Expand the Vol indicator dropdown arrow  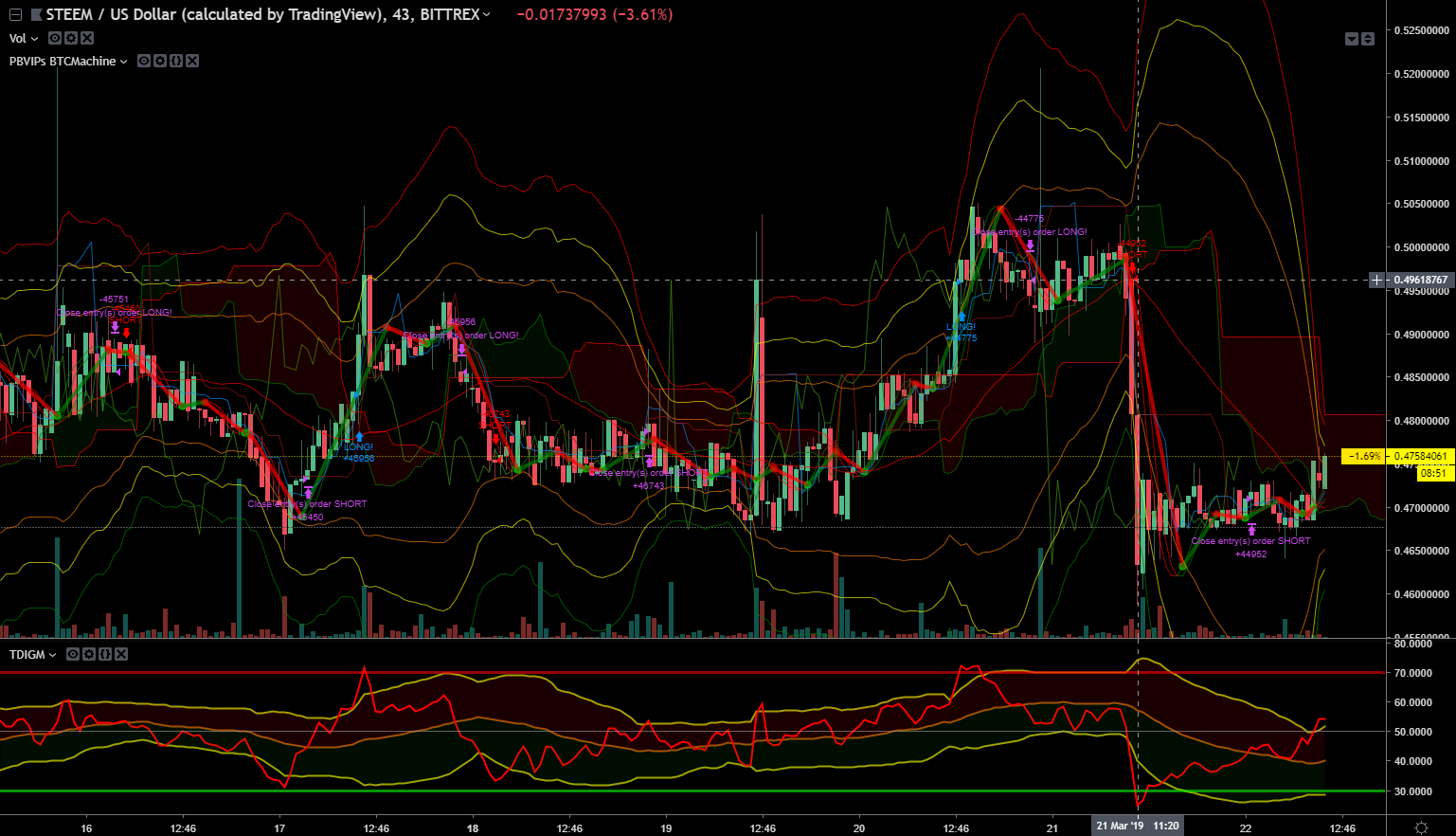click(x=35, y=39)
